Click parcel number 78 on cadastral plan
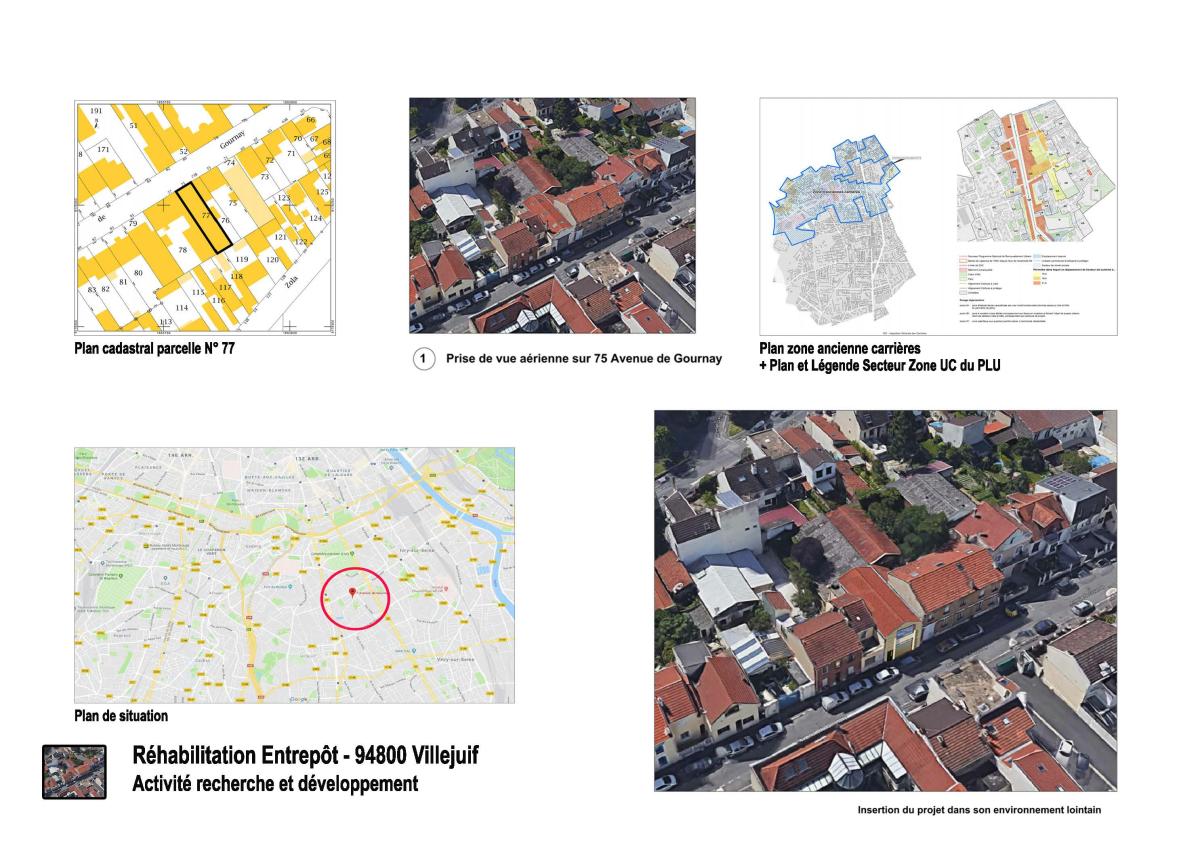Viewport: 1200px width, 848px height. click(182, 249)
